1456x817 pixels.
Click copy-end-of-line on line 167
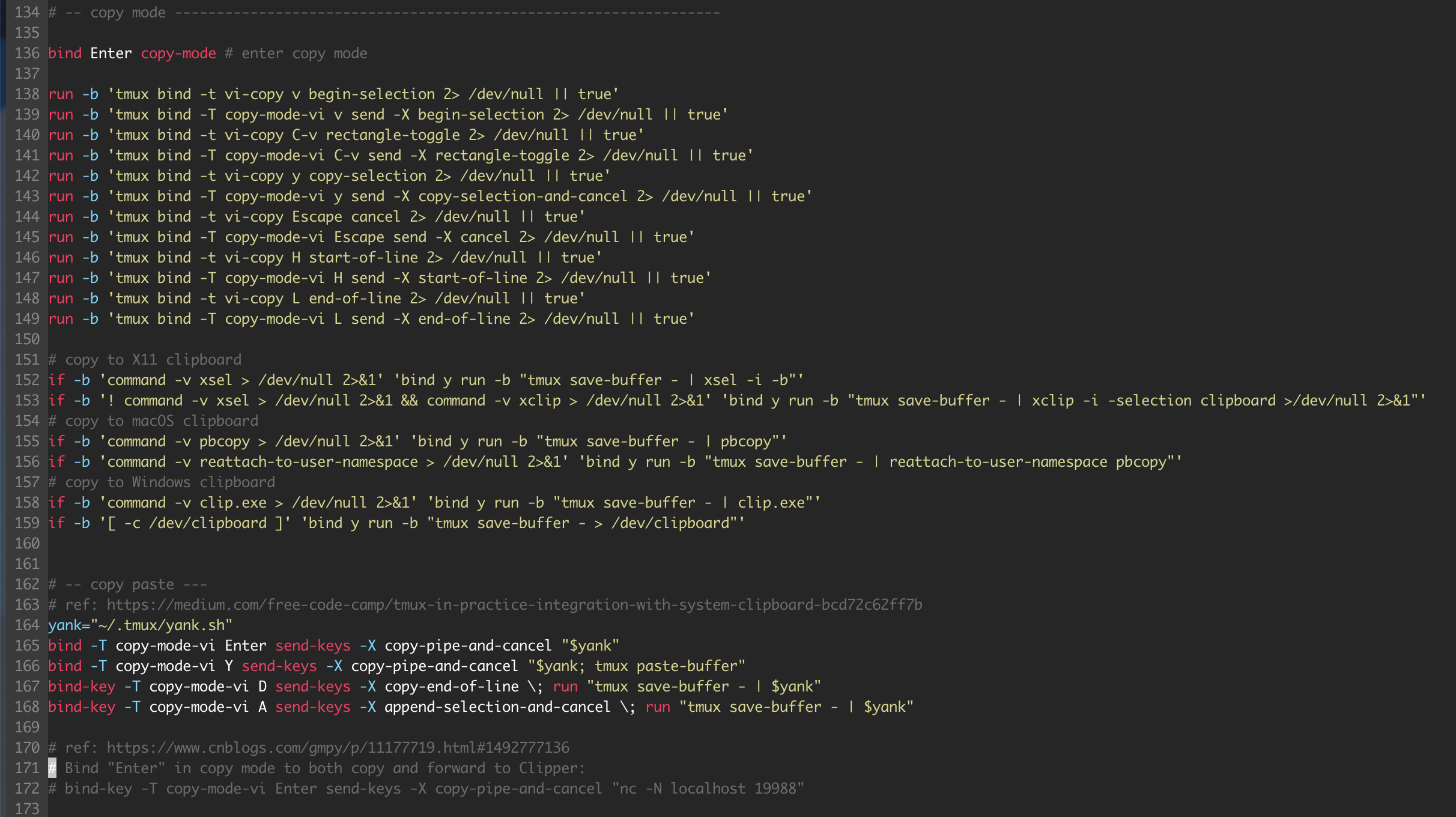pyautogui.click(x=452, y=687)
